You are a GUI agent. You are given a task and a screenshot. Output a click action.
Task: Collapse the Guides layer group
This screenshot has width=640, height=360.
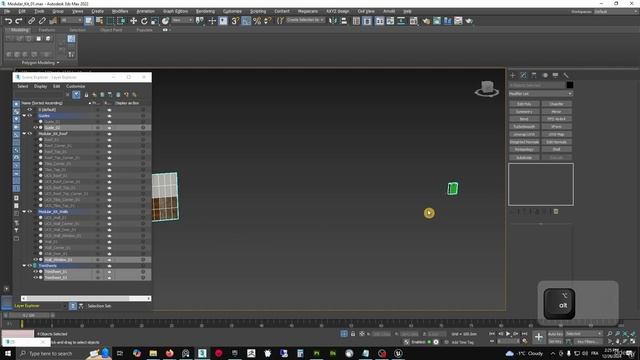point(24,116)
